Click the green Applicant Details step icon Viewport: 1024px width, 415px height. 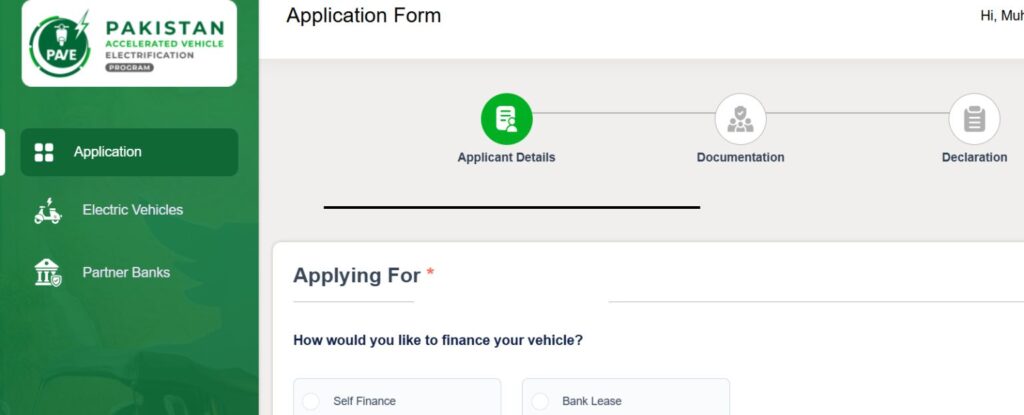pos(507,119)
